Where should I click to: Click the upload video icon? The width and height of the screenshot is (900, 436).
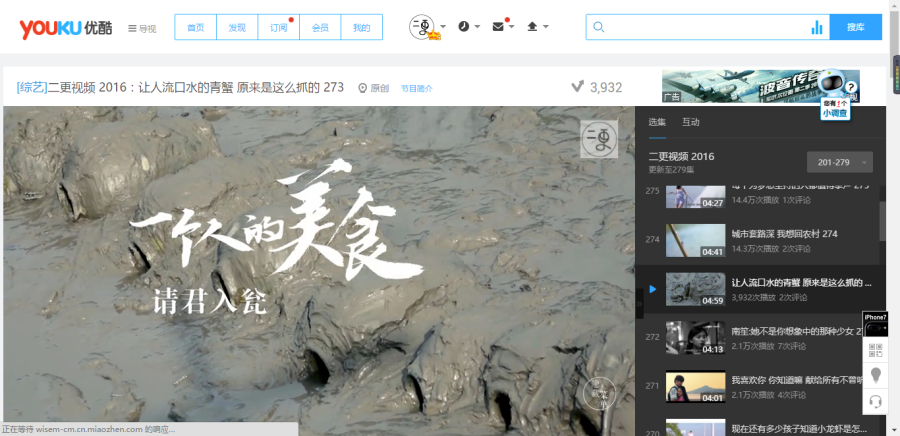[532, 26]
